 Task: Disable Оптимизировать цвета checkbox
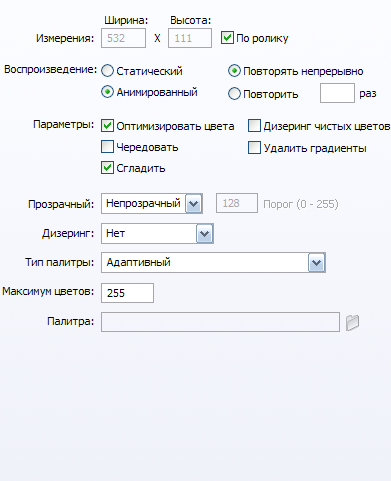click(x=107, y=126)
